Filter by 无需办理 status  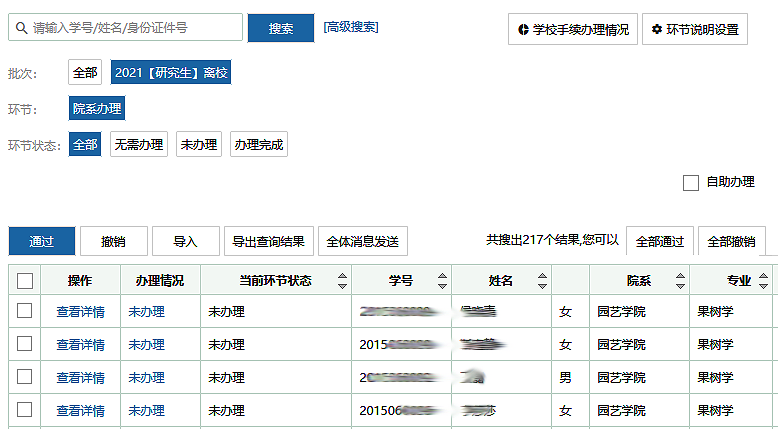[x=139, y=144]
